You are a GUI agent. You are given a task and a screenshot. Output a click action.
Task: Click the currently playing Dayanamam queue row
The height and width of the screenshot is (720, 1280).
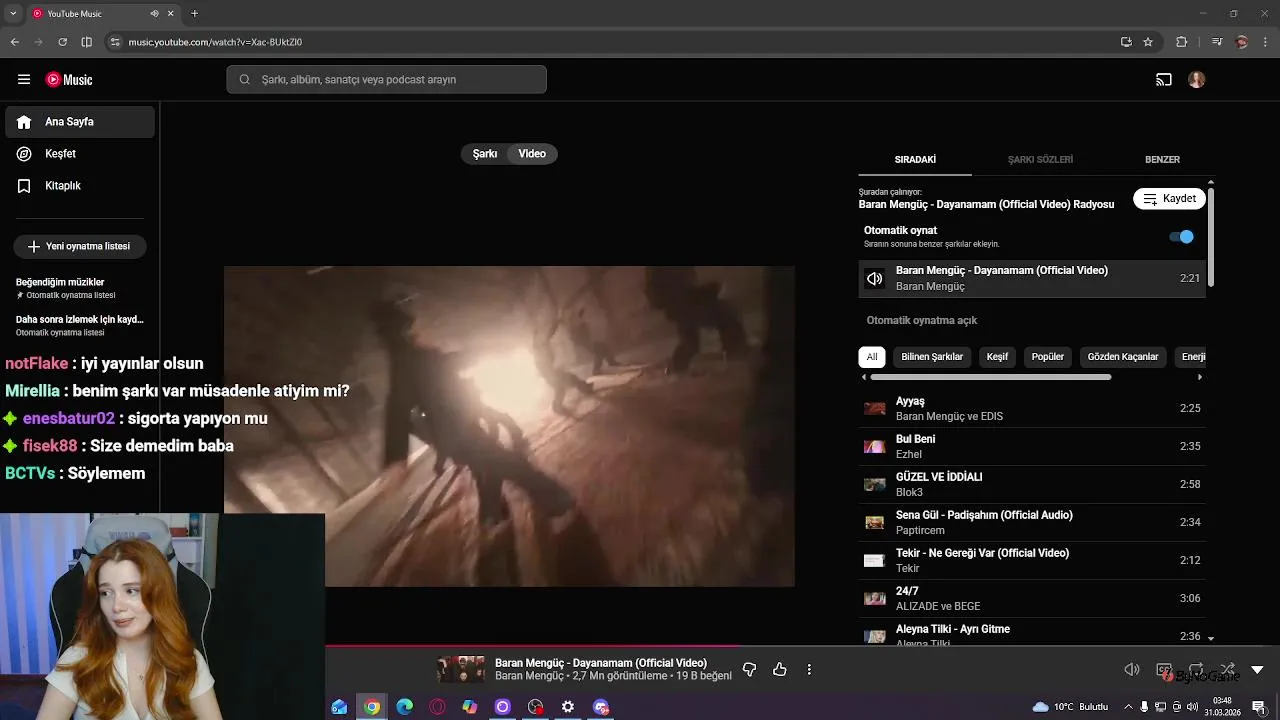pyautogui.click(x=1032, y=278)
